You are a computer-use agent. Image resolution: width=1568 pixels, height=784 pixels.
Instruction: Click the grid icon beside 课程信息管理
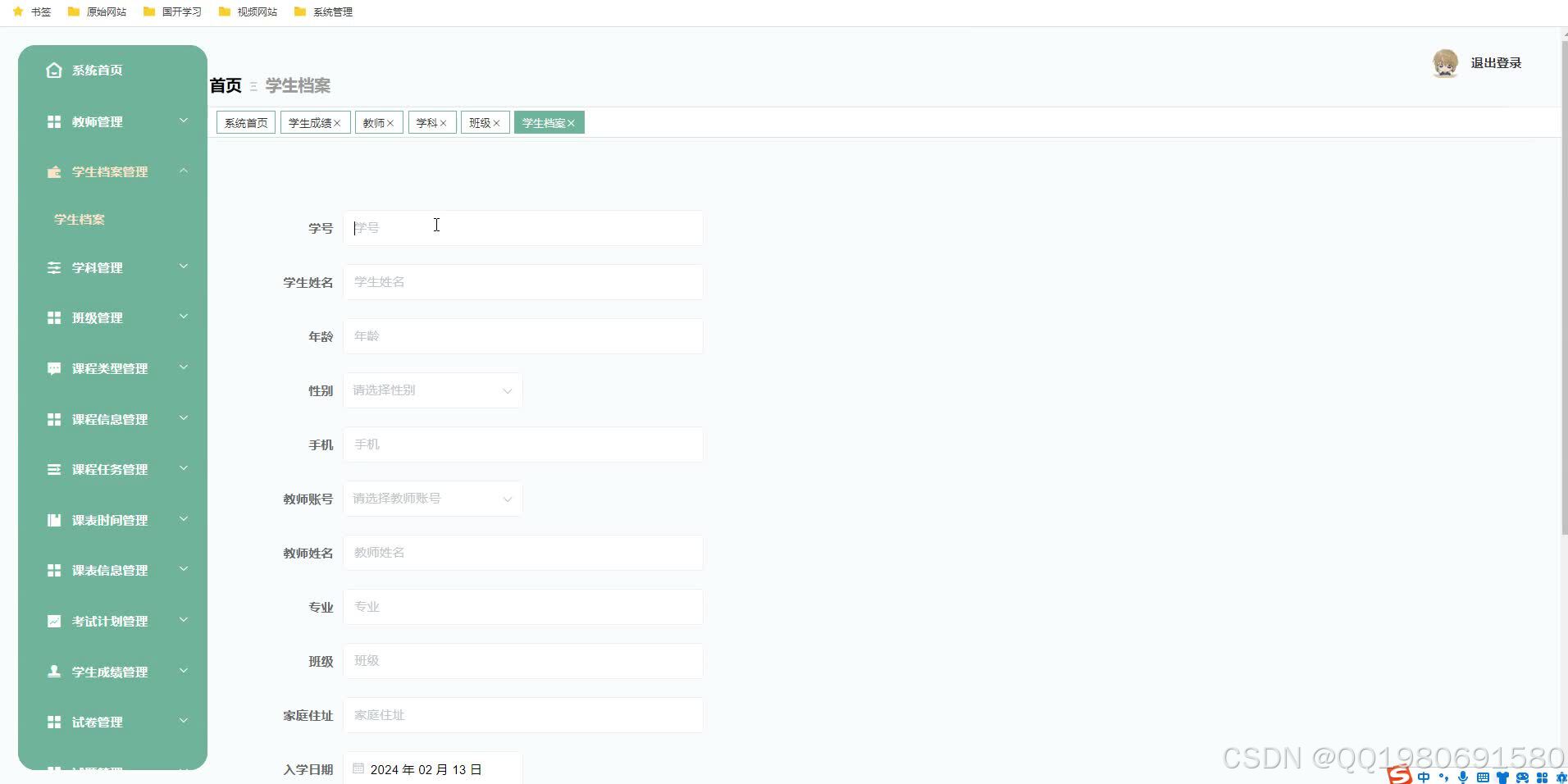tap(54, 419)
